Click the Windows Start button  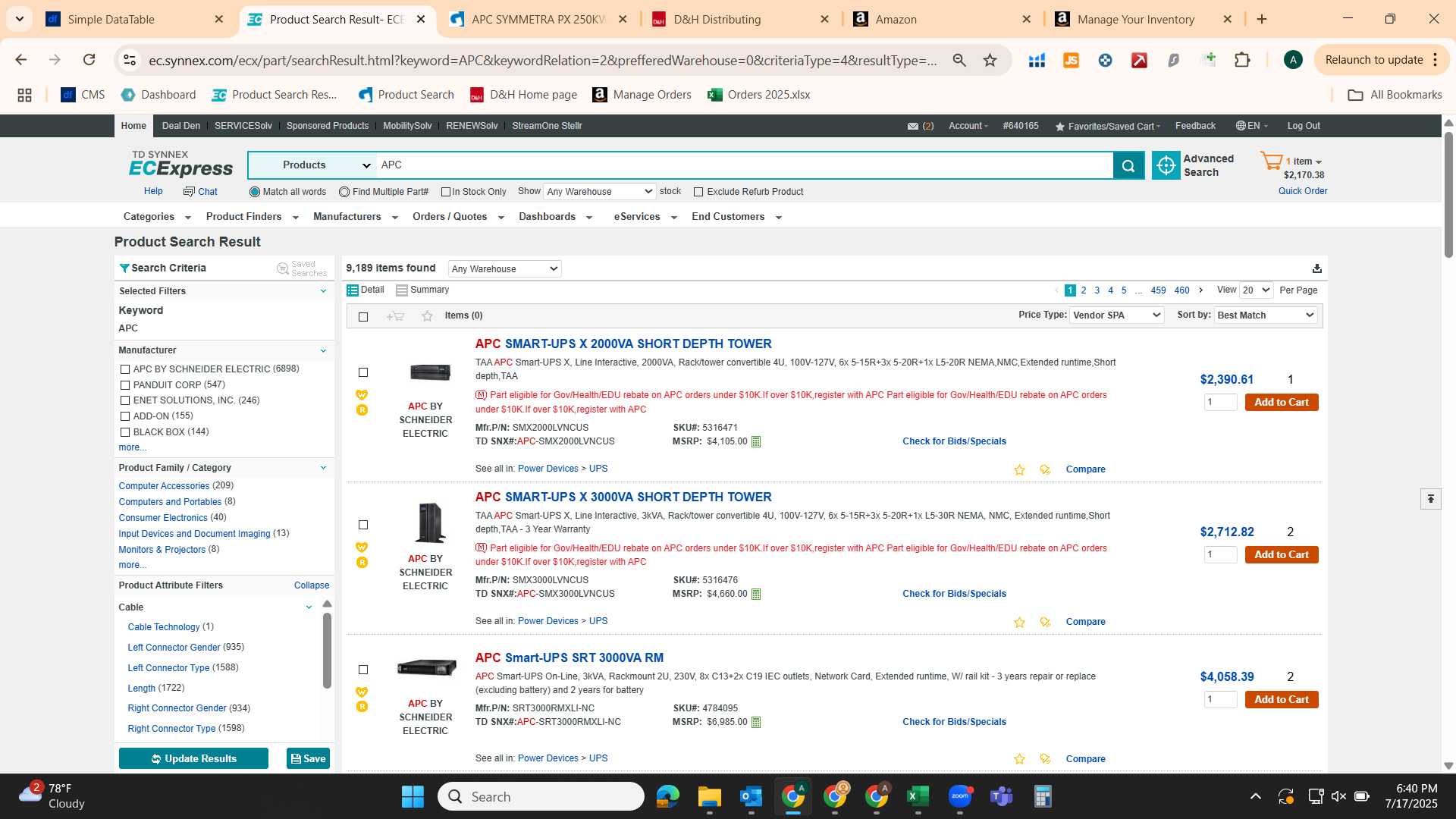pyautogui.click(x=413, y=796)
